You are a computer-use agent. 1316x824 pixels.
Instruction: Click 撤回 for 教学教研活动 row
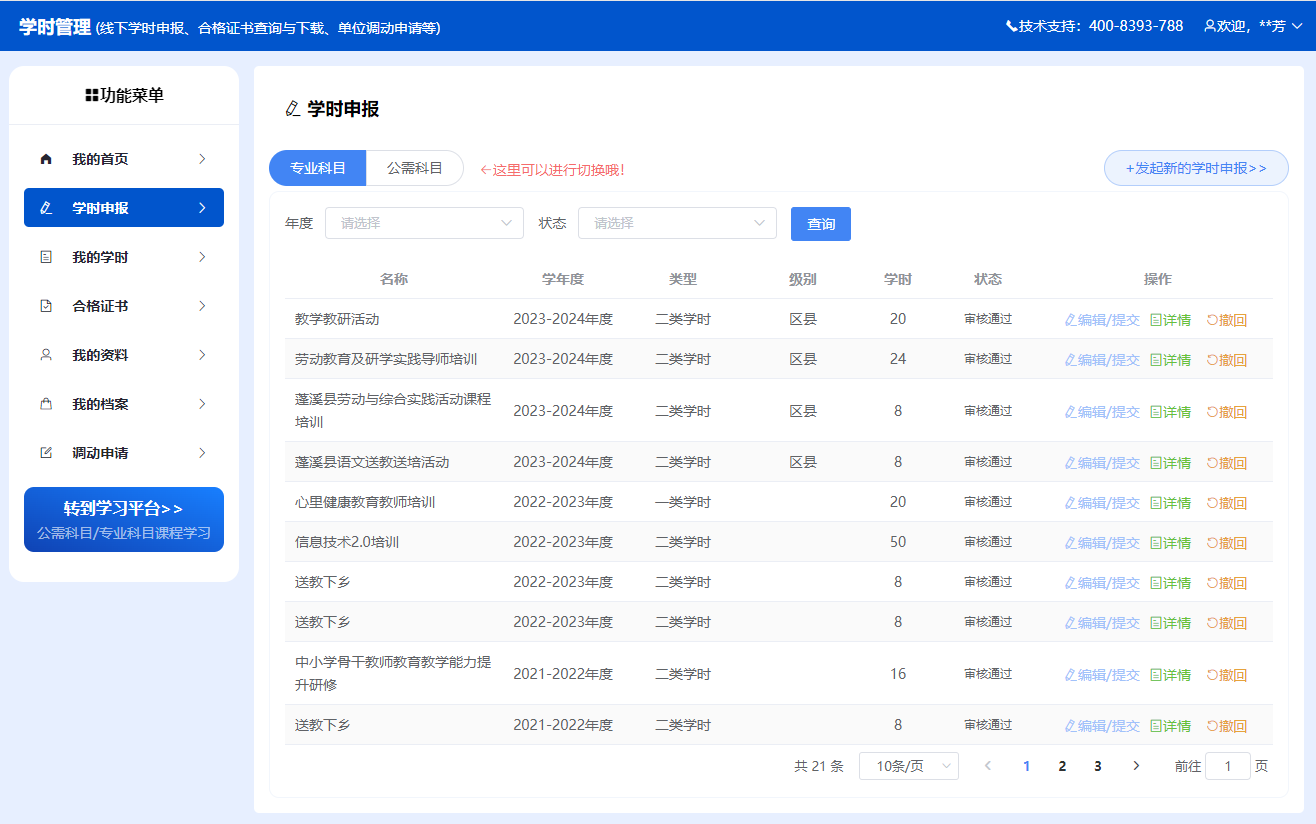pyautogui.click(x=1227, y=320)
